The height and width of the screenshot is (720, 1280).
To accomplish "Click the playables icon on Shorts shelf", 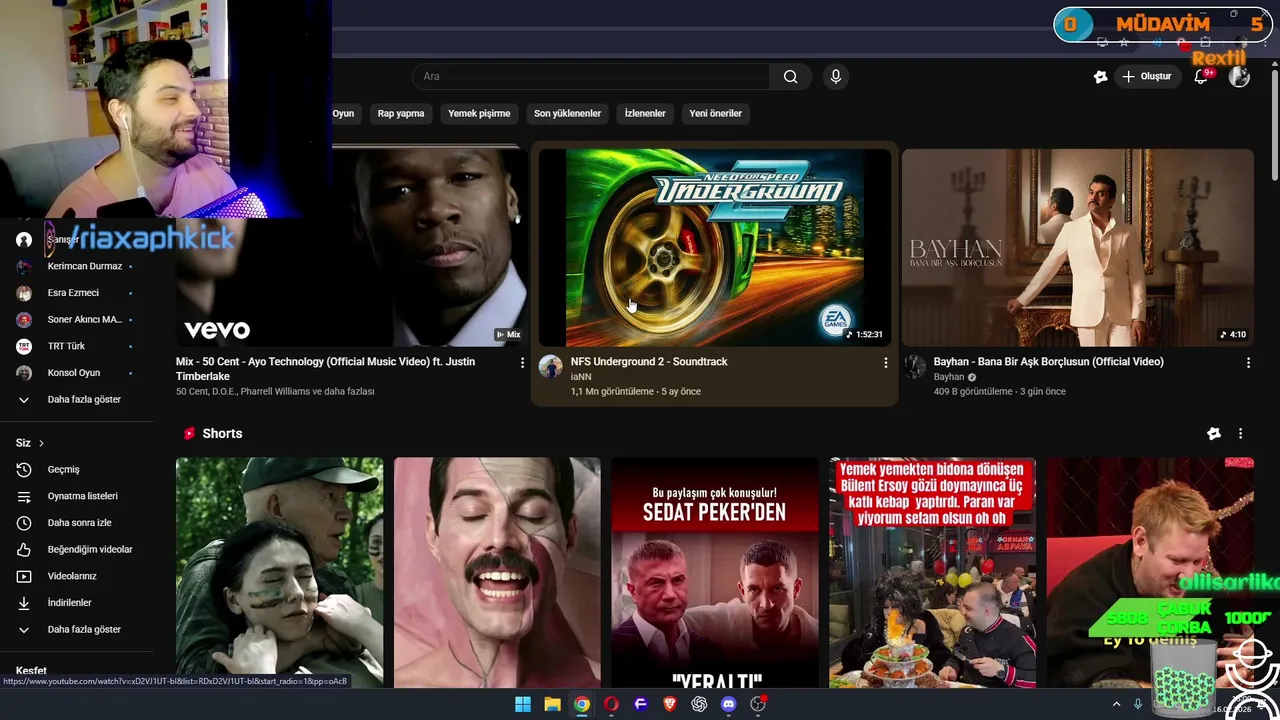I will pyautogui.click(x=1213, y=434).
